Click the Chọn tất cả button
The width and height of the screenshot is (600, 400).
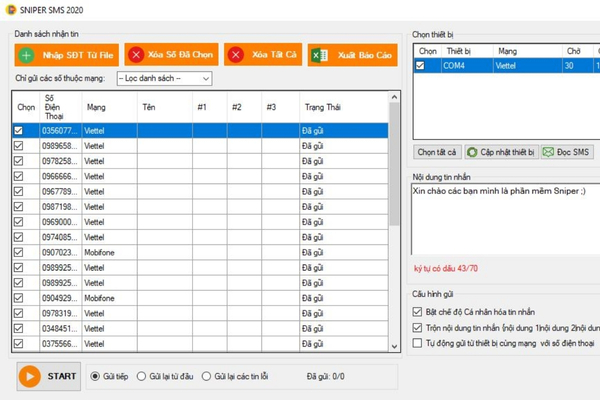tap(437, 152)
